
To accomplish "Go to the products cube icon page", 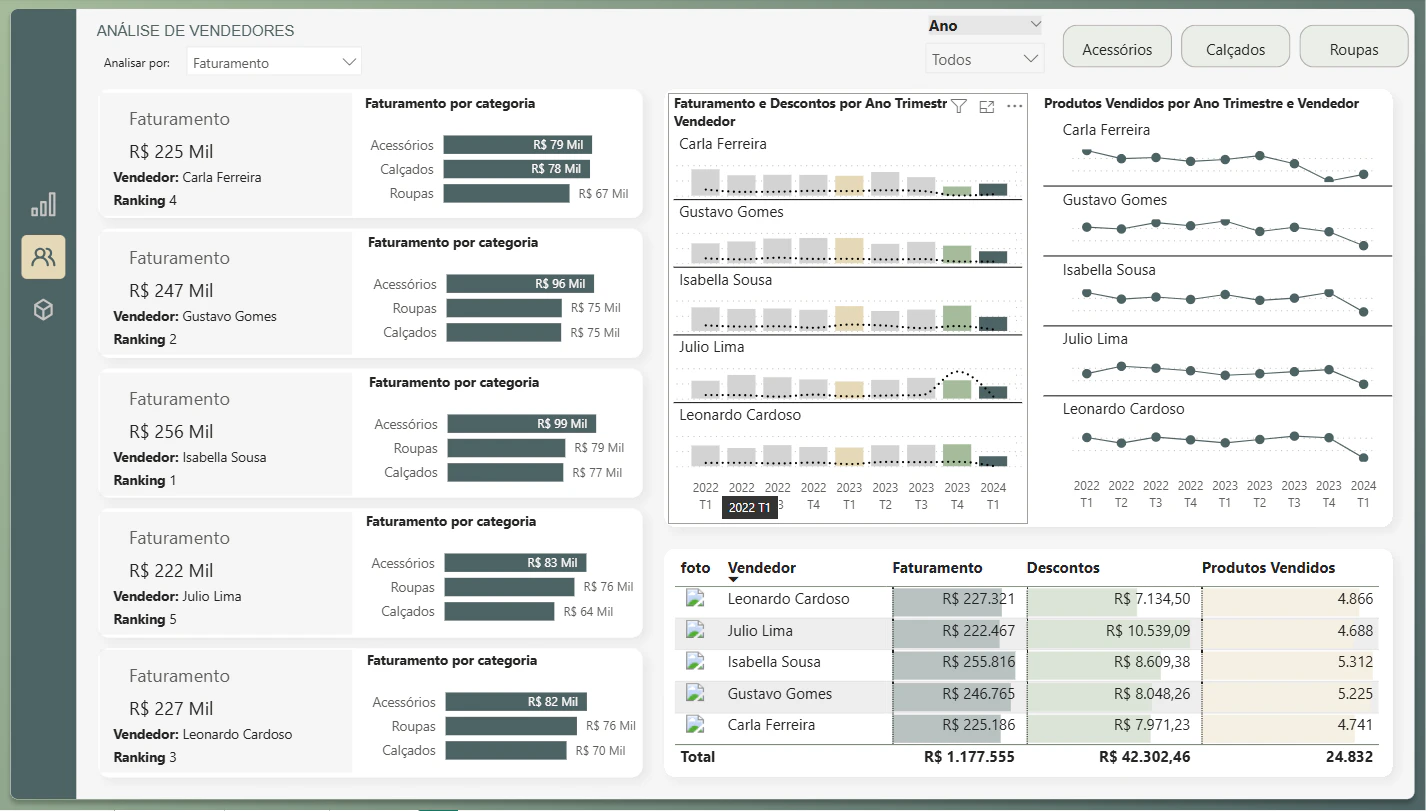I will pos(43,310).
